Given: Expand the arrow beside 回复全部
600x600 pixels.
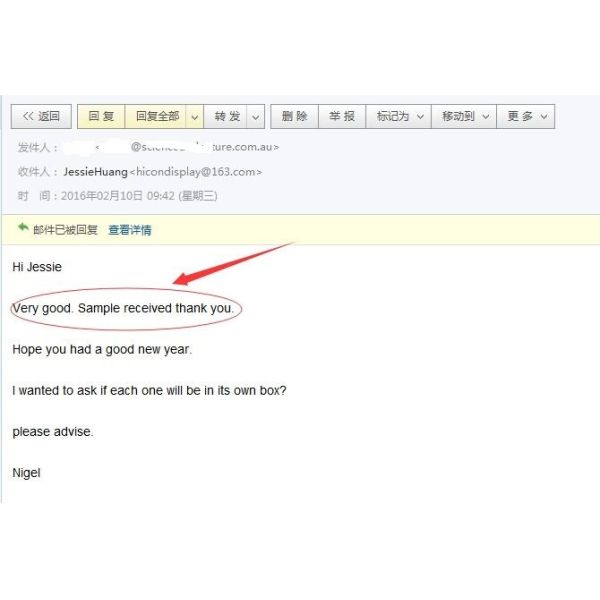Looking at the screenshot, I should (195, 116).
